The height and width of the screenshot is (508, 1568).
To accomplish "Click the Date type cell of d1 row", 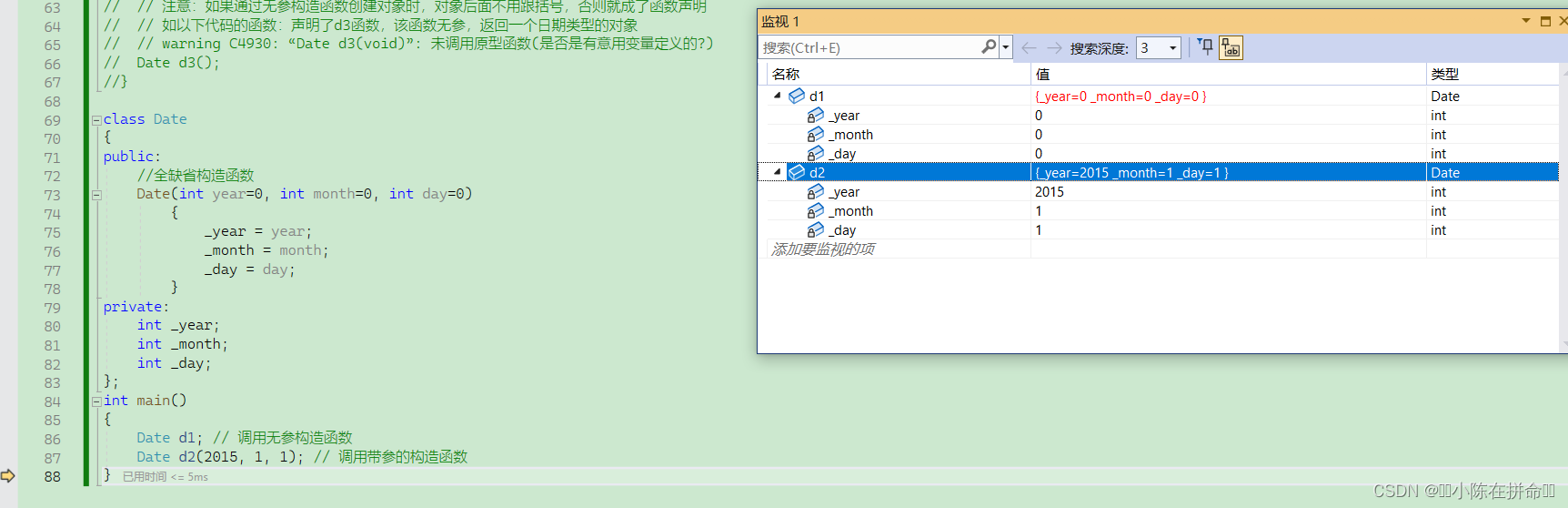I will (1444, 96).
